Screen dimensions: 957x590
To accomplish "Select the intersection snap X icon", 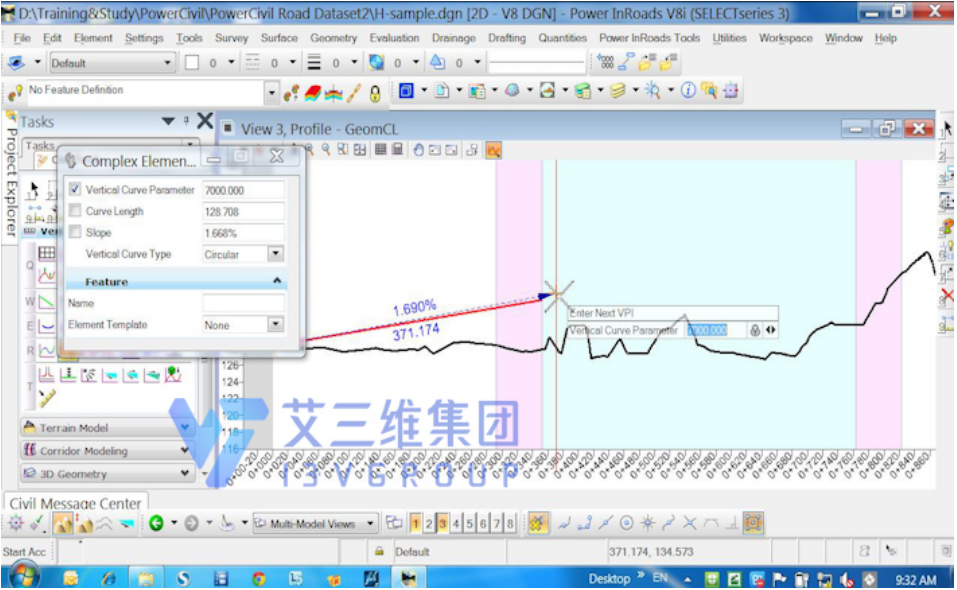I will pyautogui.click(x=690, y=523).
